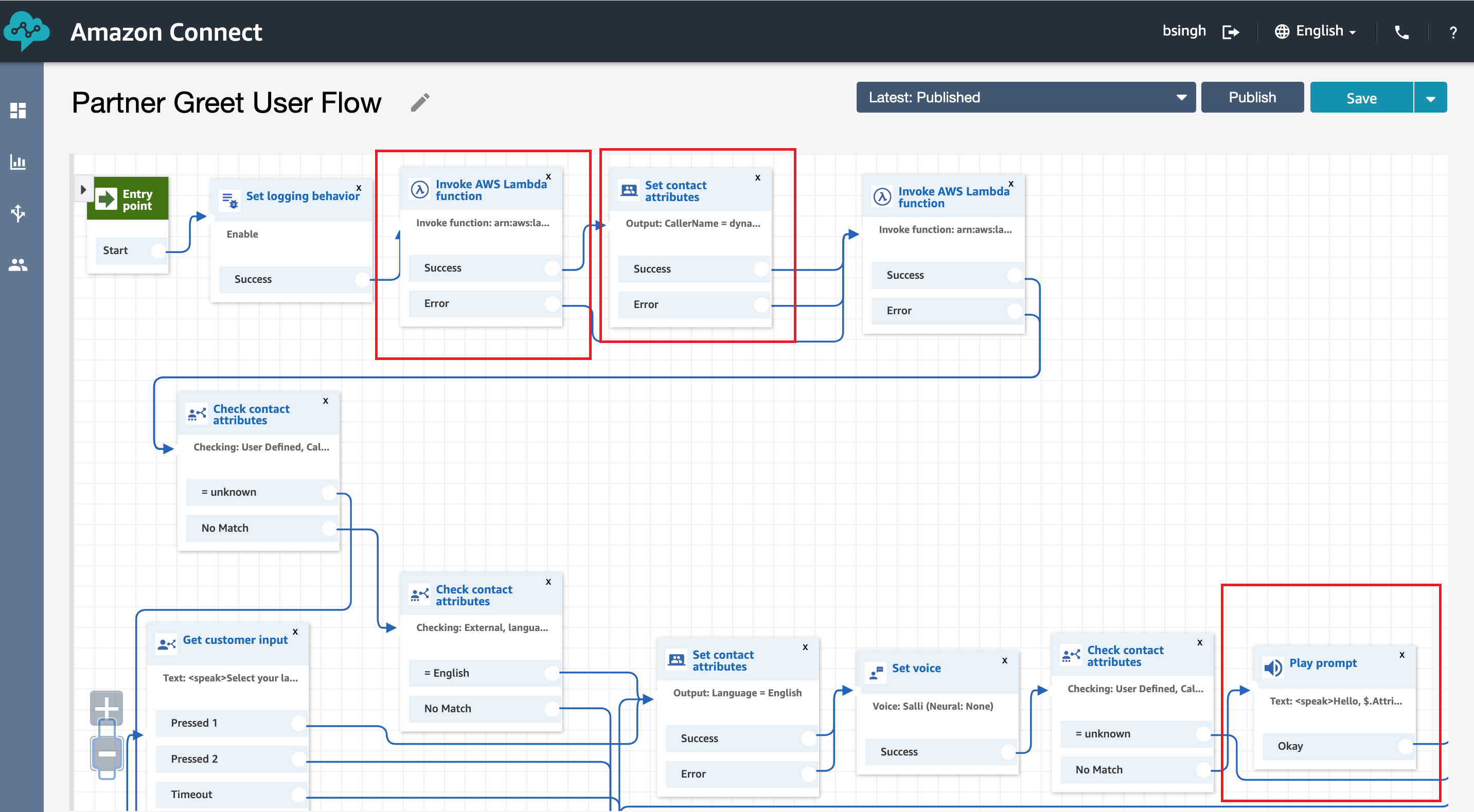1474x812 pixels.
Task: Click the Amazon Connect cloud logo
Action: coord(26,31)
